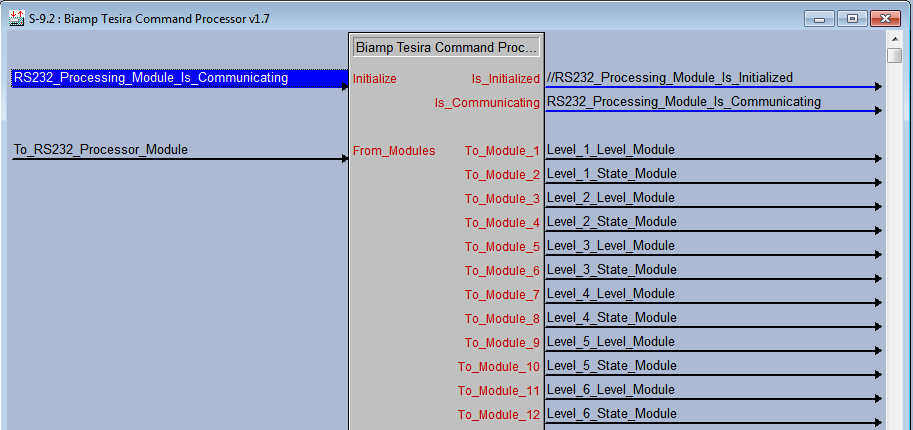Click the To_Module_3 output label
Screen dimensions: 913x430
pos(502,199)
